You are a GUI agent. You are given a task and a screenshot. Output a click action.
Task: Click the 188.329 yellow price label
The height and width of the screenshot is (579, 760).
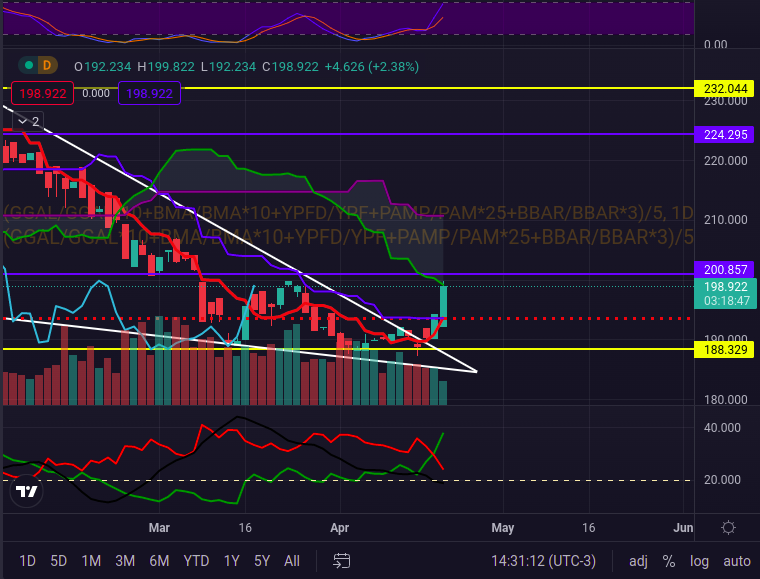coord(724,349)
